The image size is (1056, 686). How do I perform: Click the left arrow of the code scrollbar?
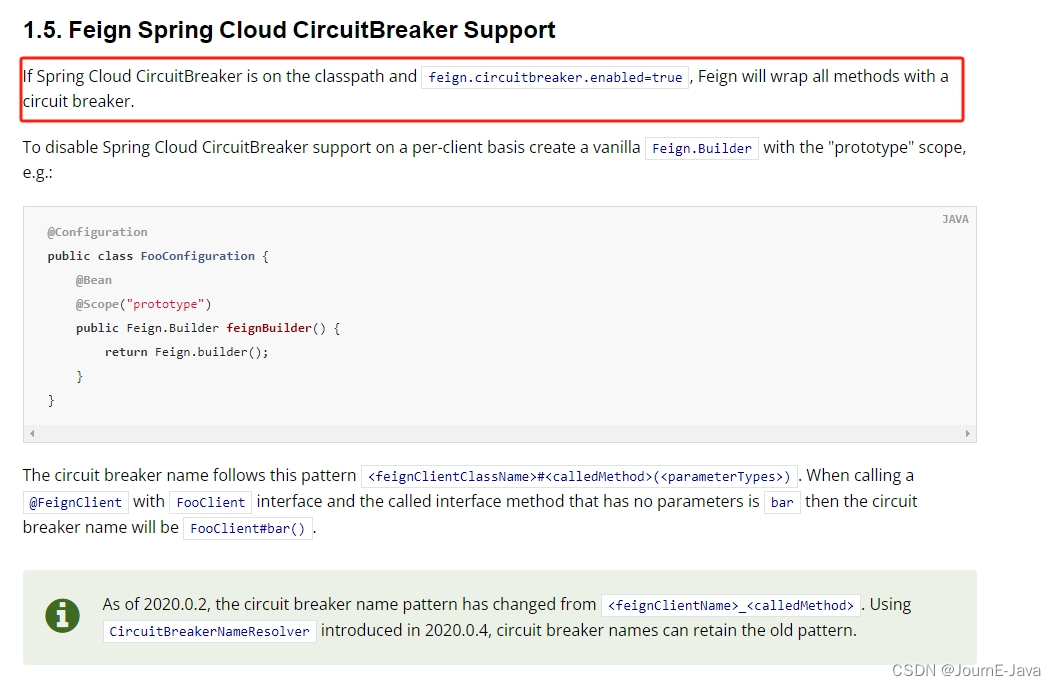coord(31,434)
